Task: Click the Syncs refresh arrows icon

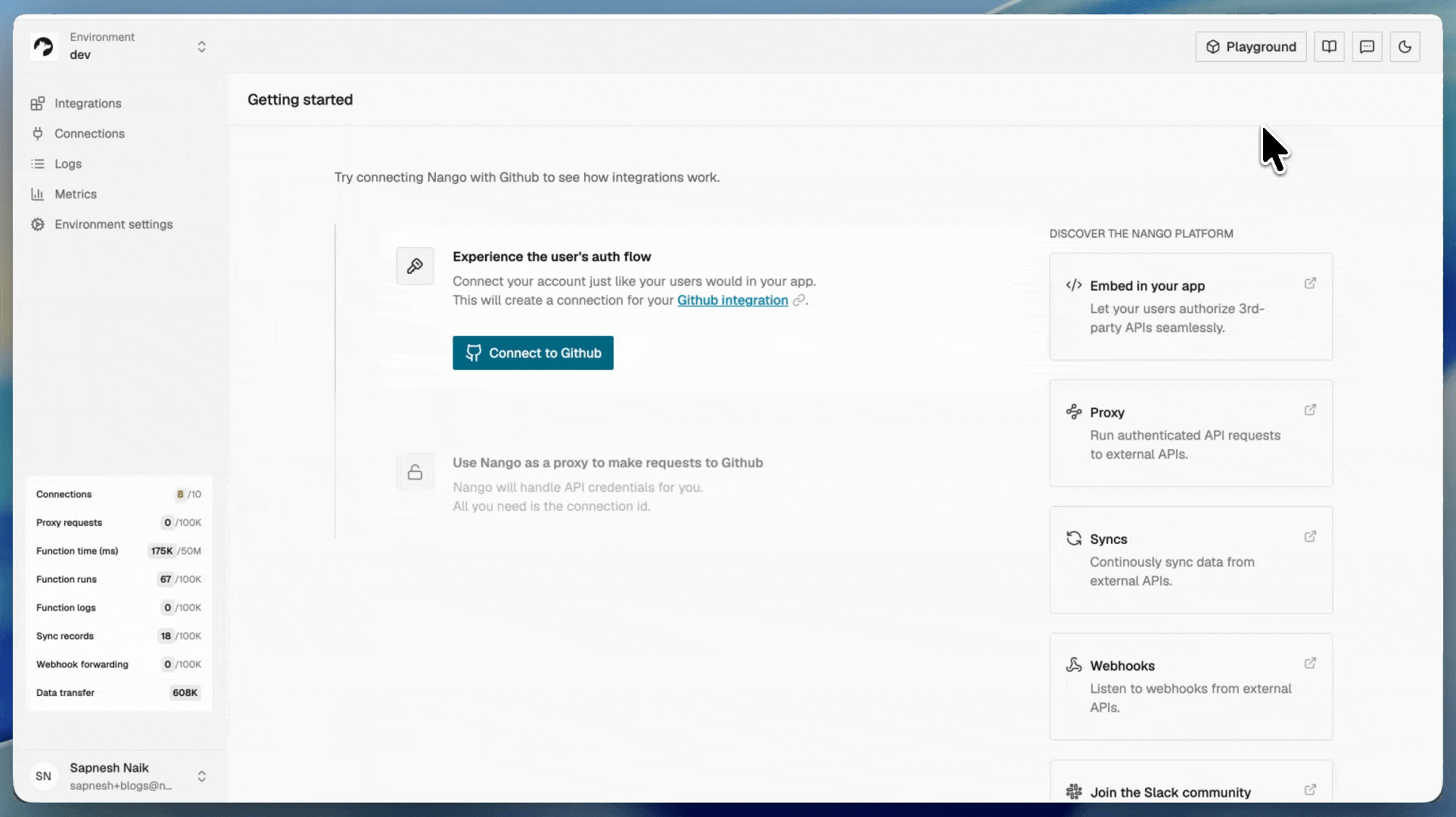Action: click(x=1074, y=539)
